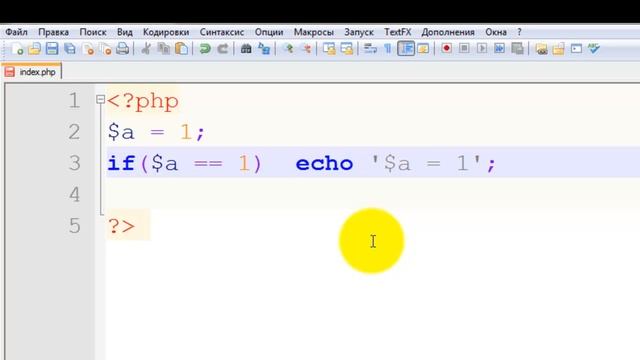The image size is (640, 360).
Task: Open the Кодировки menu
Action: 166,32
